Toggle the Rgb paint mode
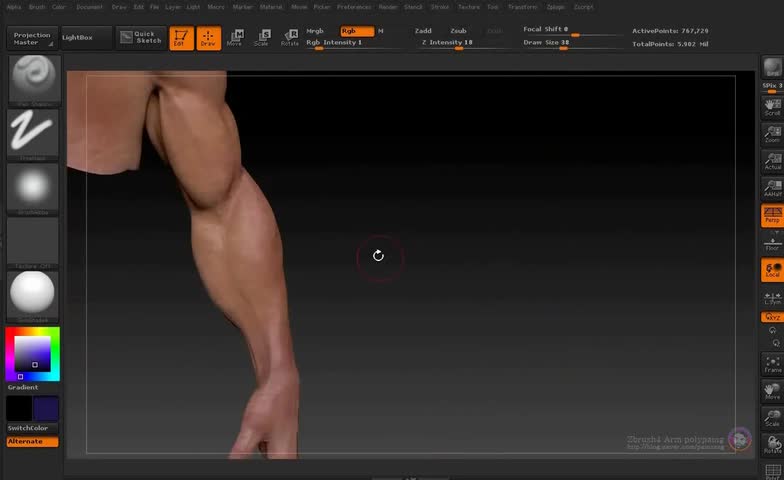Viewport: 784px width, 480px height. (x=357, y=31)
